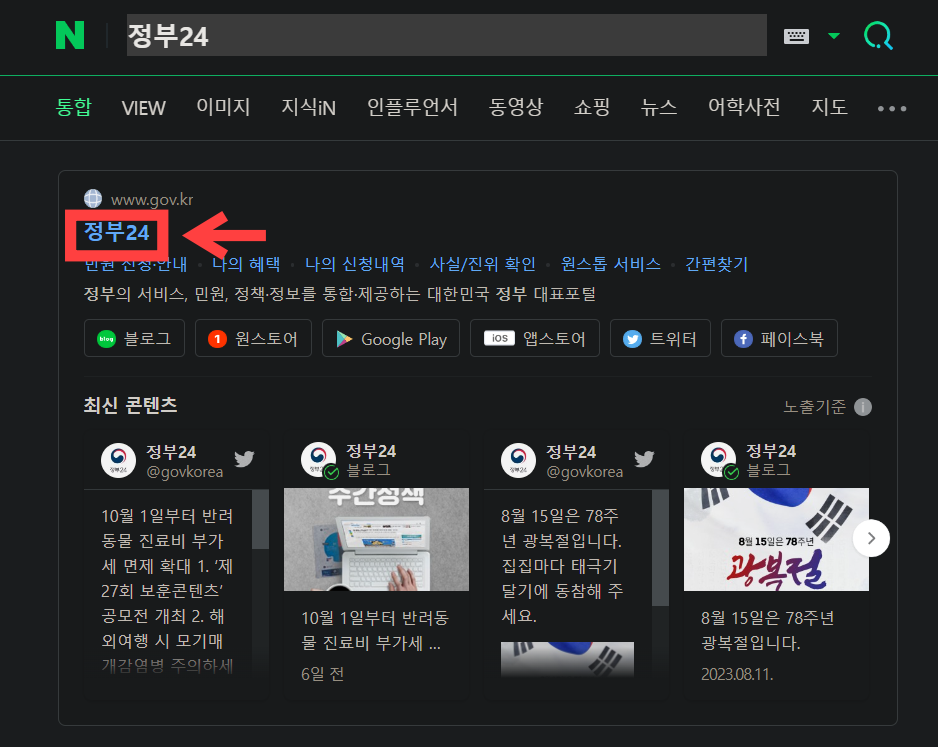Open the laptop thumbnail on the blog card
Screen dimensions: 938x747
pos(376,539)
